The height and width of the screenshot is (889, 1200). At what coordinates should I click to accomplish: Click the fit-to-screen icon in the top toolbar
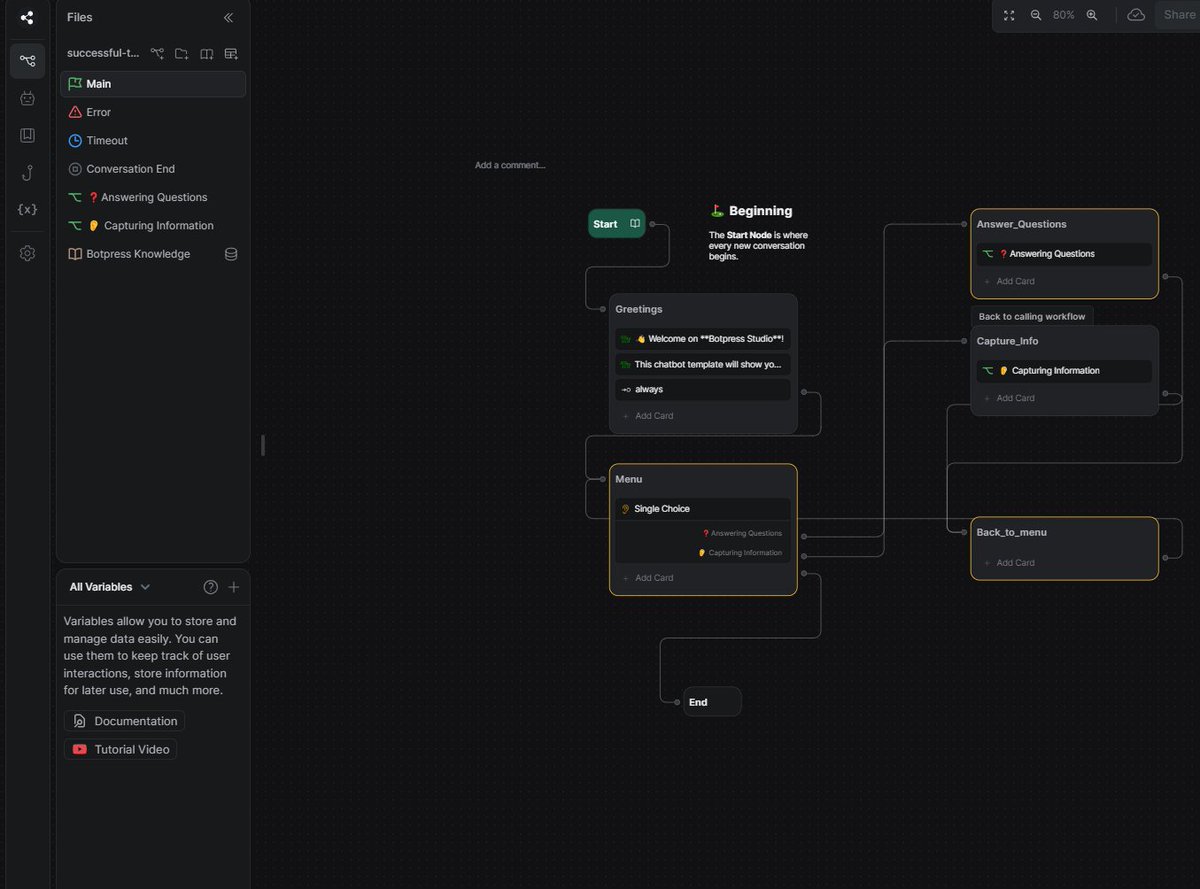pyautogui.click(x=1008, y=15)
